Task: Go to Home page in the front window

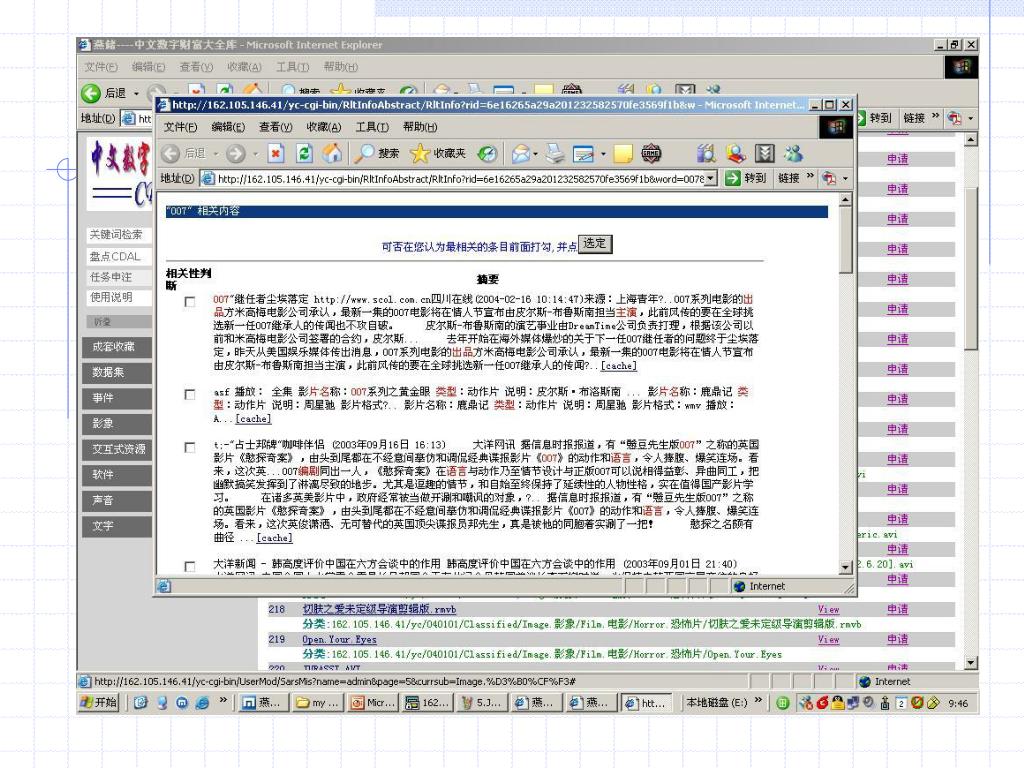Action: pyautogui.click(x=332, y=153)
